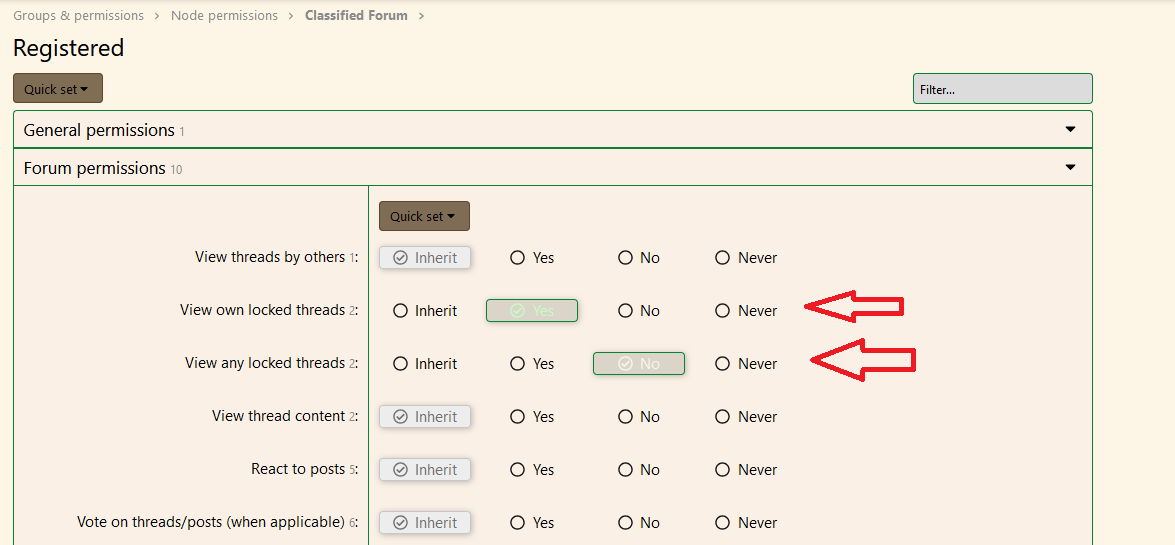Select Never for Vote on threads/posts
Image resolution: width=1175 pixels, height=545 pixels.
tap(746, 523)
